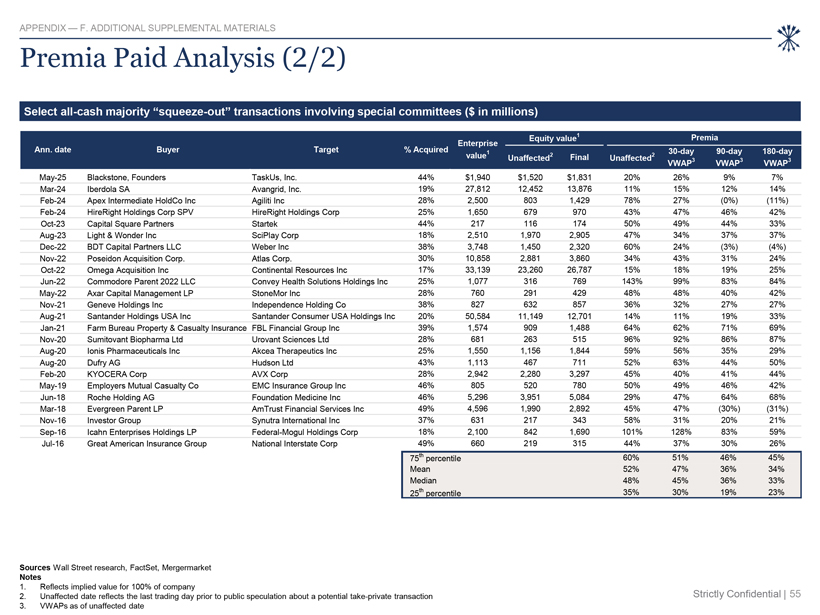Click the star logo icon at top right
Viewport: 820px width, 615px height.
point(789,38)
